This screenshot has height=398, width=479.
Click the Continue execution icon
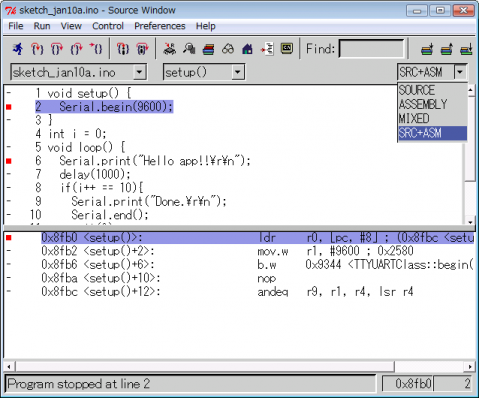click(x=96, y=49)
